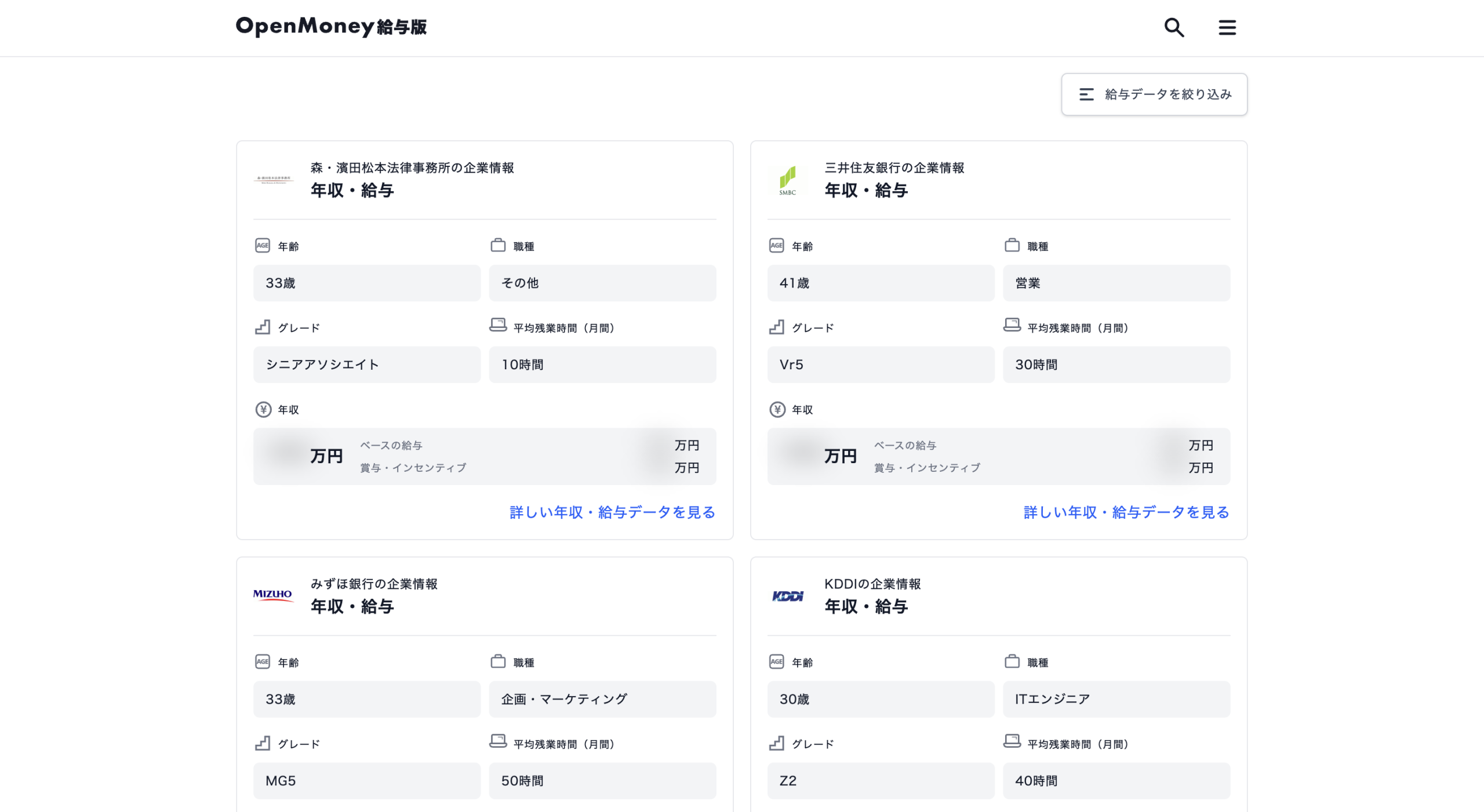Click the その他 job type value
The image size is (1484, 812).
click(x=603, y=283)
